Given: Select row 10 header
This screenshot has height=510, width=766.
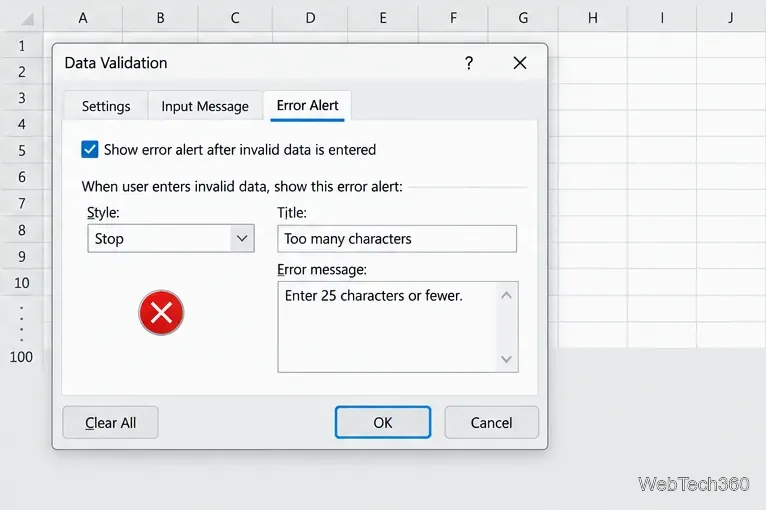Looking at the screenshot, I should click(x=22, y=283).
